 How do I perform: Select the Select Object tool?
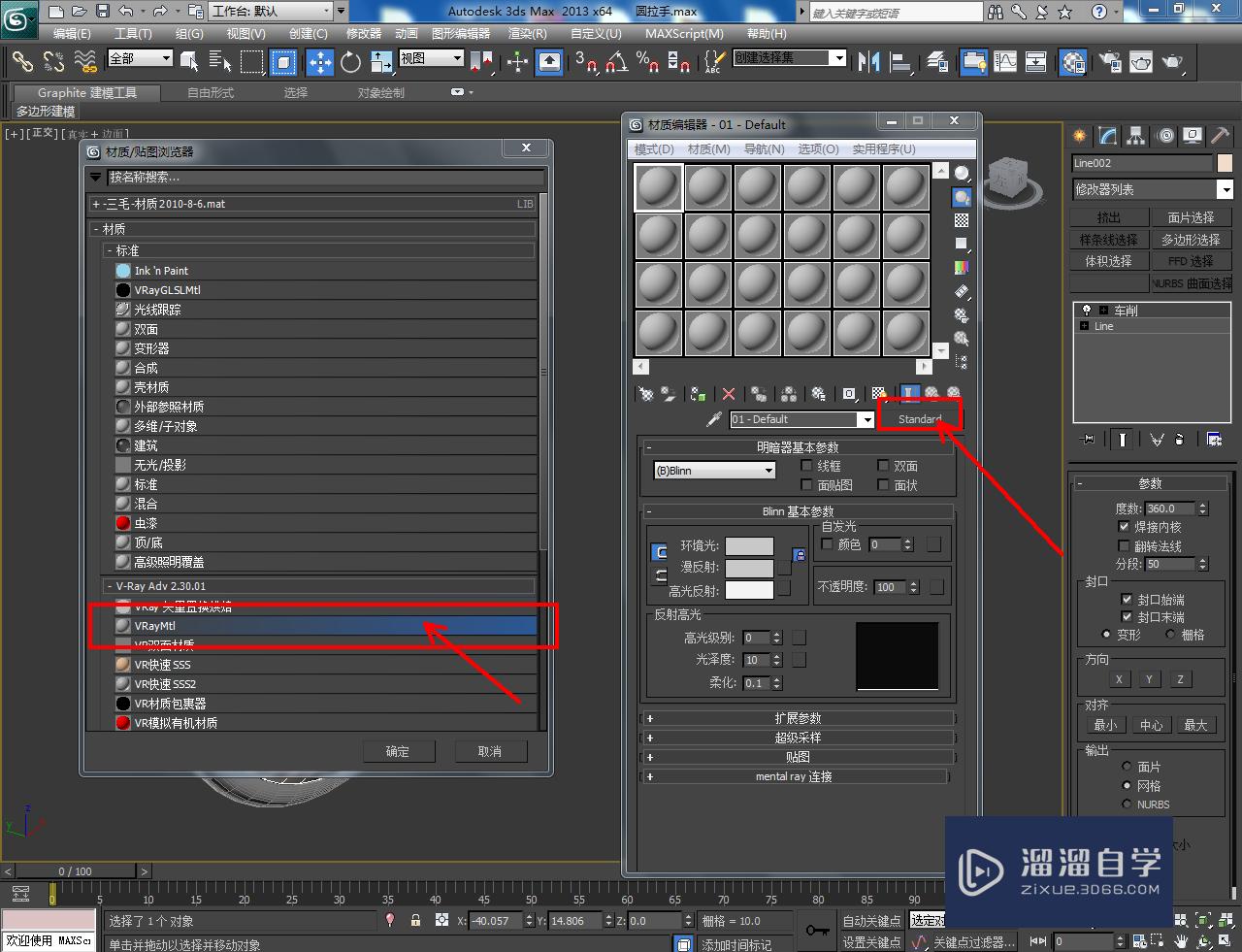(x=189, y=63)
